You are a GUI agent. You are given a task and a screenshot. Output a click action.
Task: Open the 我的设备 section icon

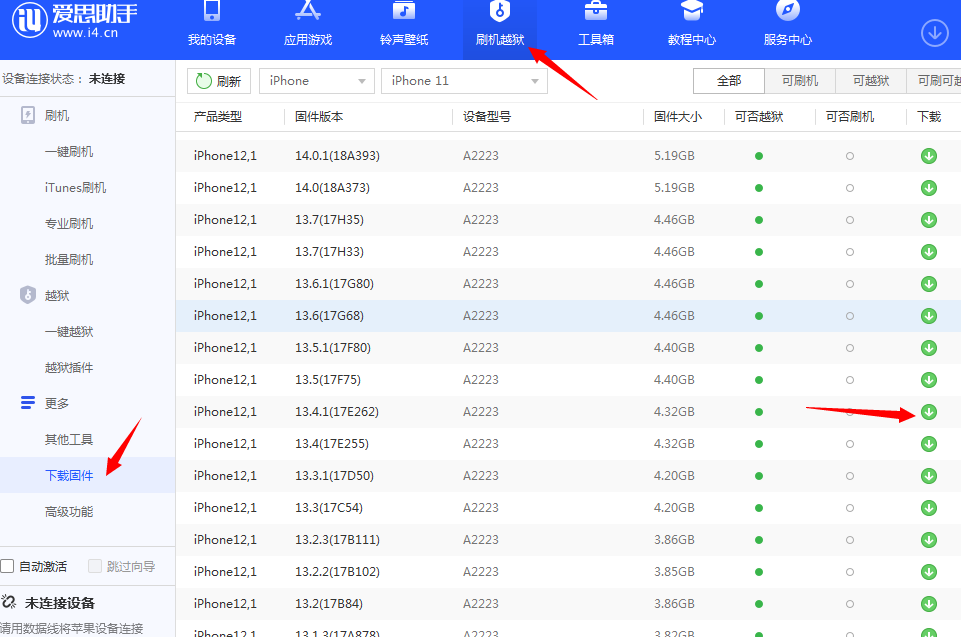tap(212, 10)
